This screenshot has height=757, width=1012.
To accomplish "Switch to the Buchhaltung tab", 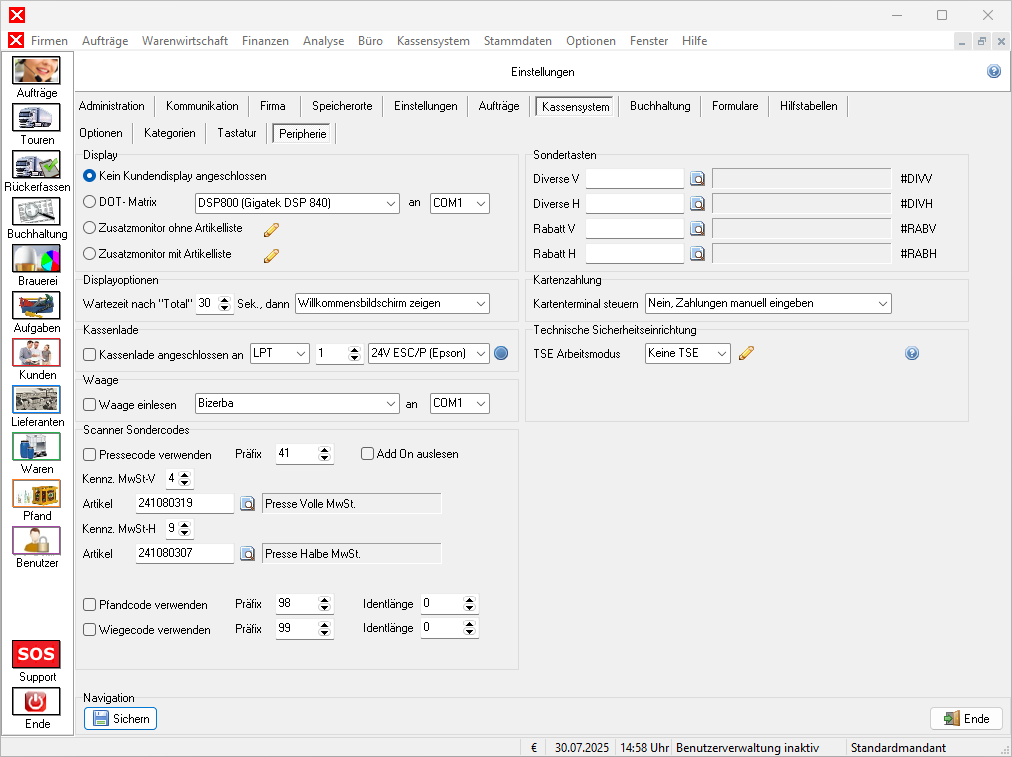I will 660,106.
